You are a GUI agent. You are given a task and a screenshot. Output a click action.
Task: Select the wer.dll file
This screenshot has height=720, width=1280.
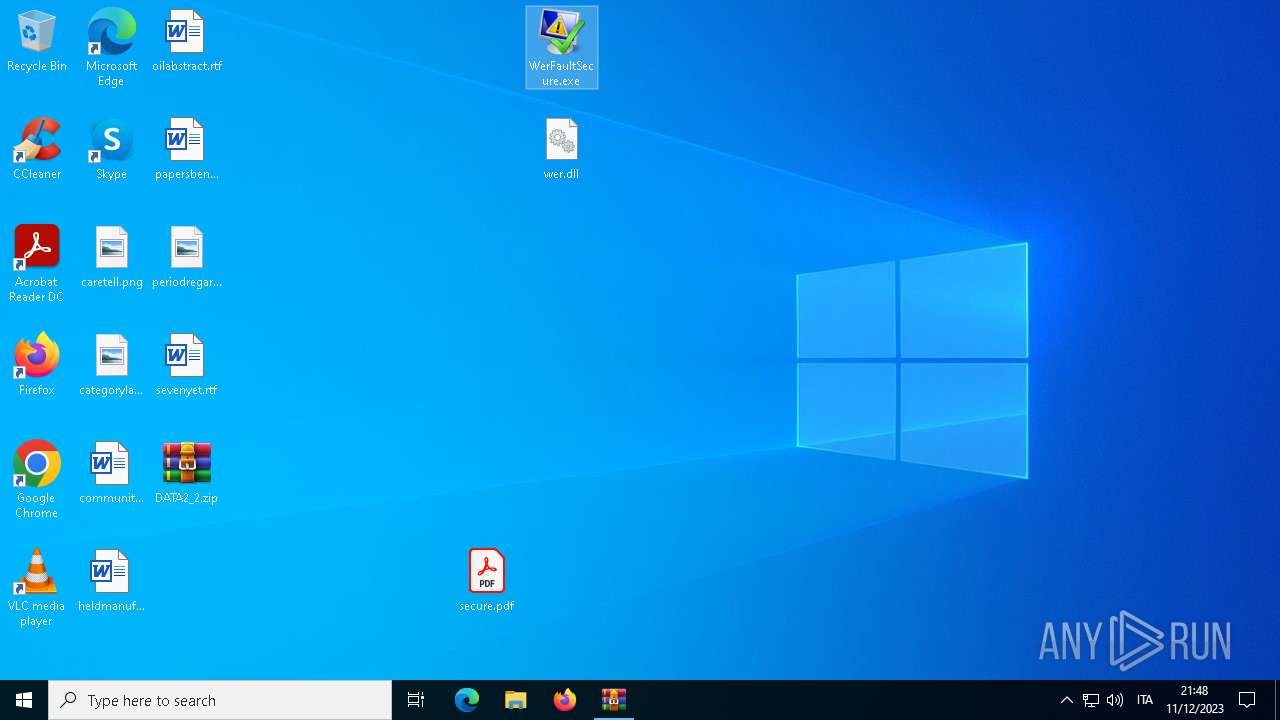point(562,150)
